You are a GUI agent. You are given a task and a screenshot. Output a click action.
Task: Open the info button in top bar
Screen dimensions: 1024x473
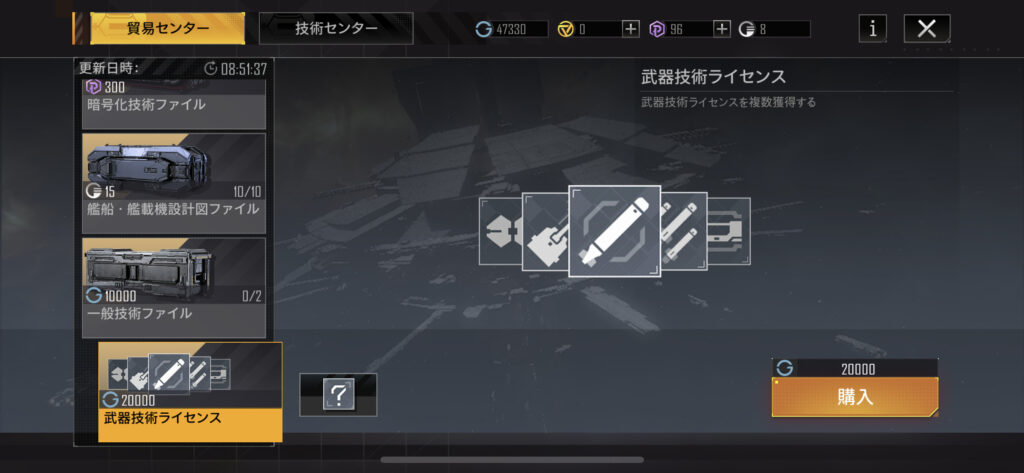873,29
